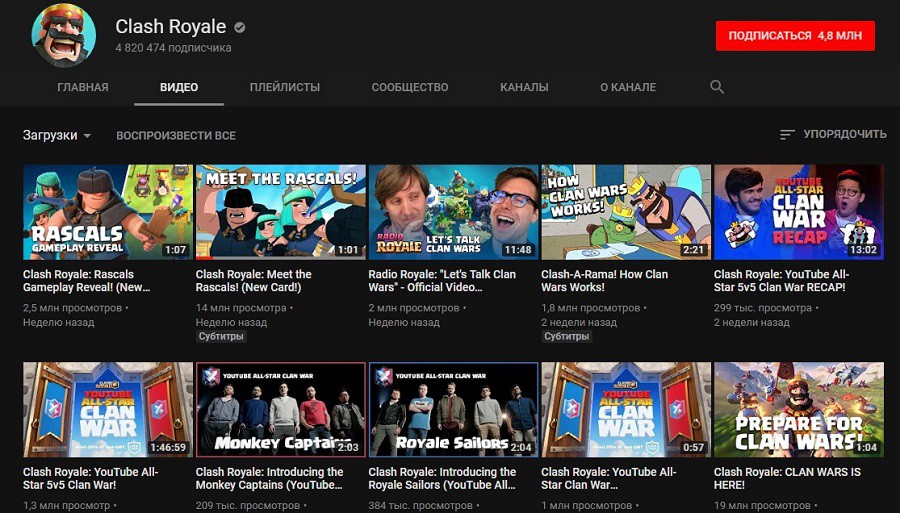Click the verified checkmark badge beside Clash Royale
This screenshot has width=900, height=513.
239,27
